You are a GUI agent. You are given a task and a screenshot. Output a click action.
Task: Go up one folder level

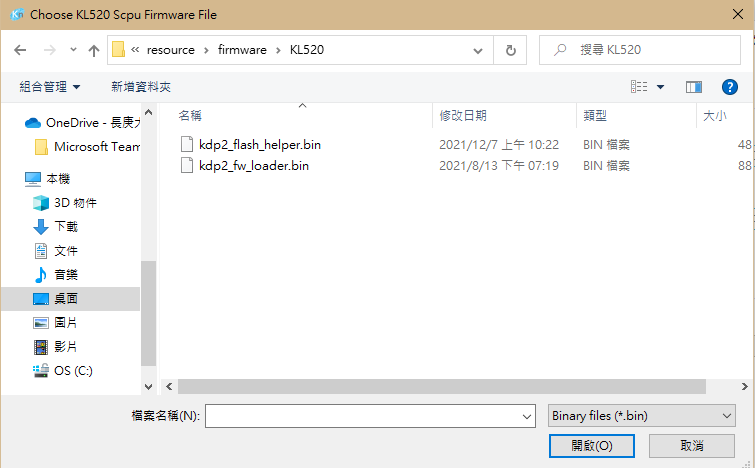point(94,50)
